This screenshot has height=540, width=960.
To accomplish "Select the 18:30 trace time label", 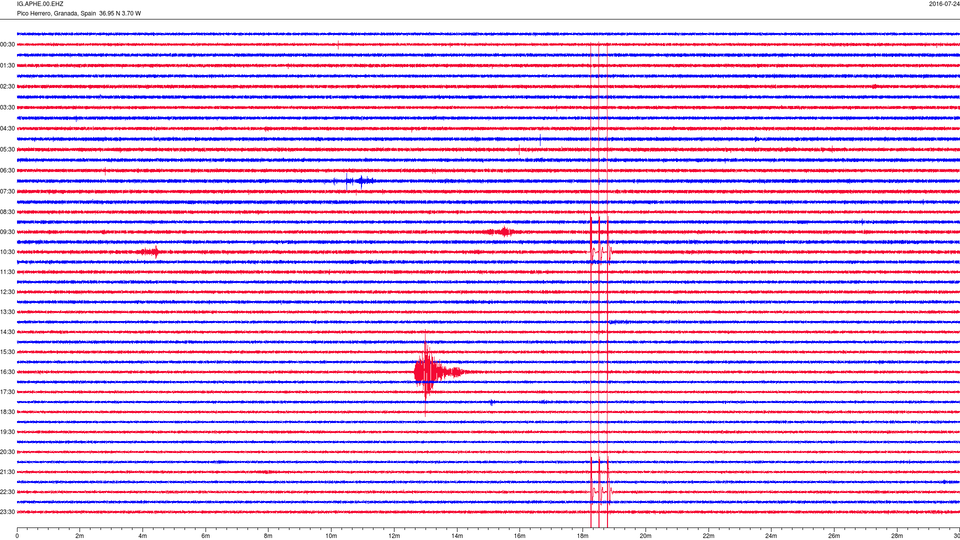I will point(7,412).
